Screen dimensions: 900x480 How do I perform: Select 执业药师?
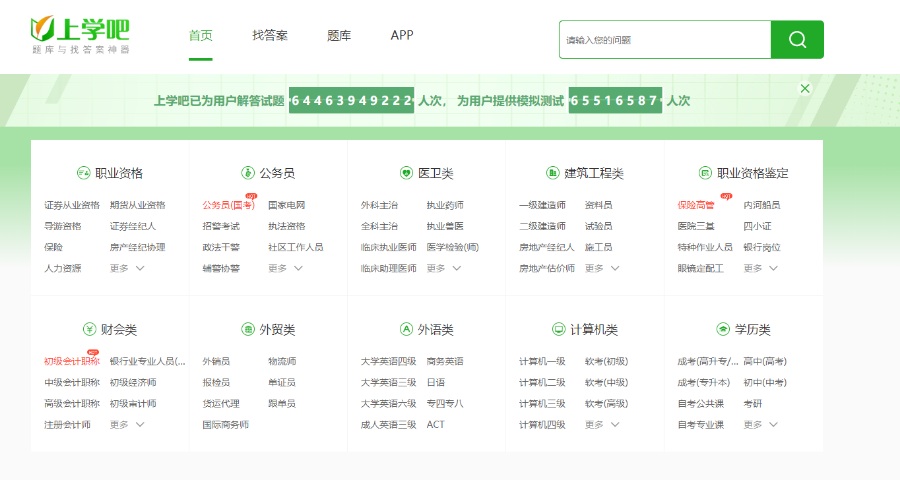(445, 205)
